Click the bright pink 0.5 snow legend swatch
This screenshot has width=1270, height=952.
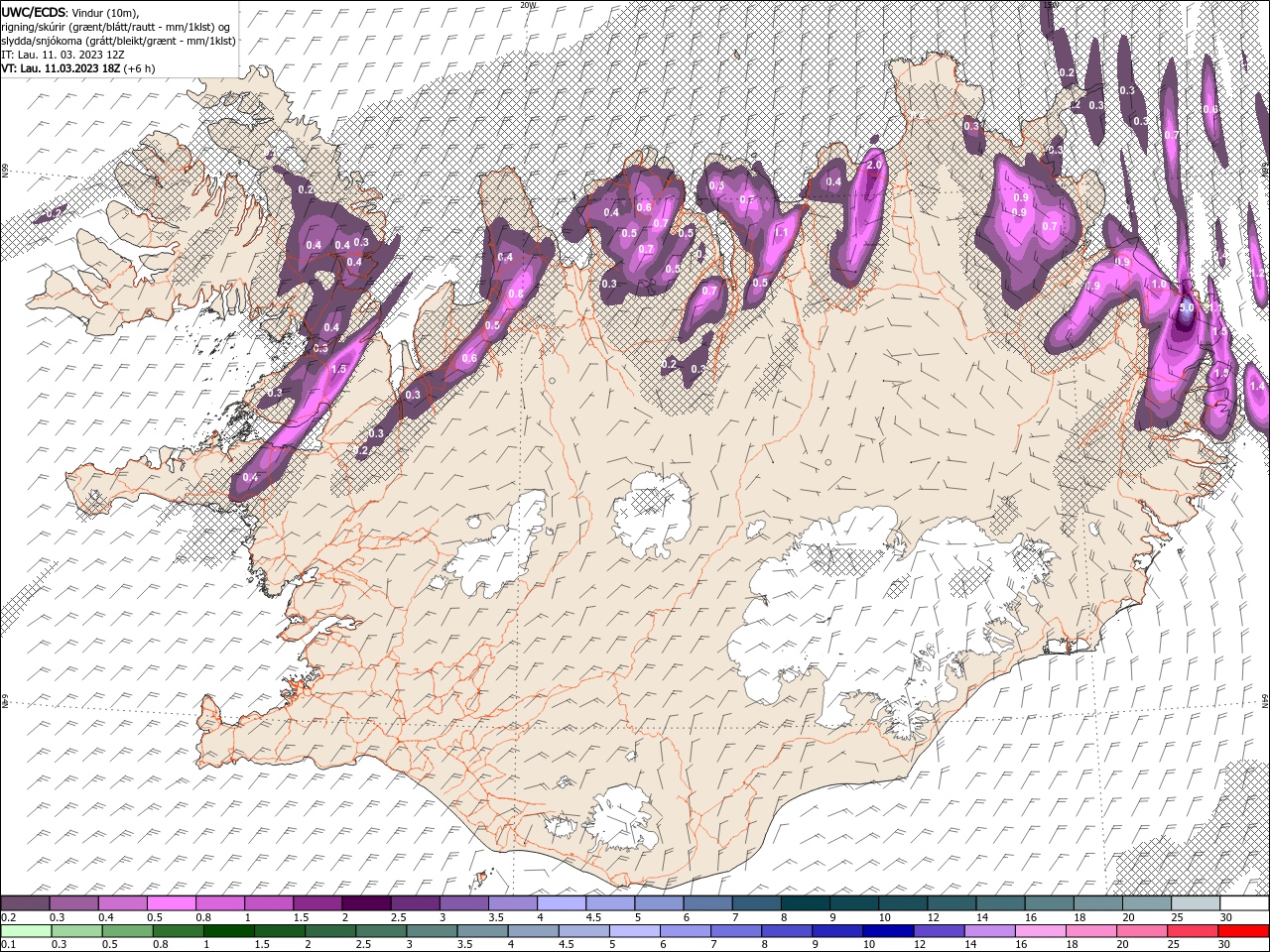pos(171,903)
